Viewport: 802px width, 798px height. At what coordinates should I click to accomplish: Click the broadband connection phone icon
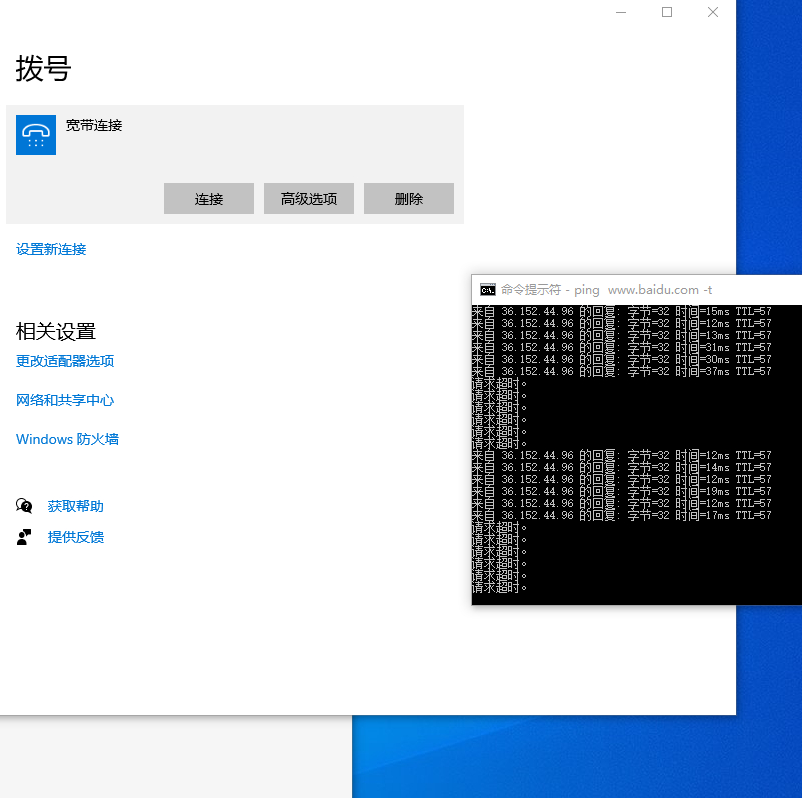pos(36,135)
